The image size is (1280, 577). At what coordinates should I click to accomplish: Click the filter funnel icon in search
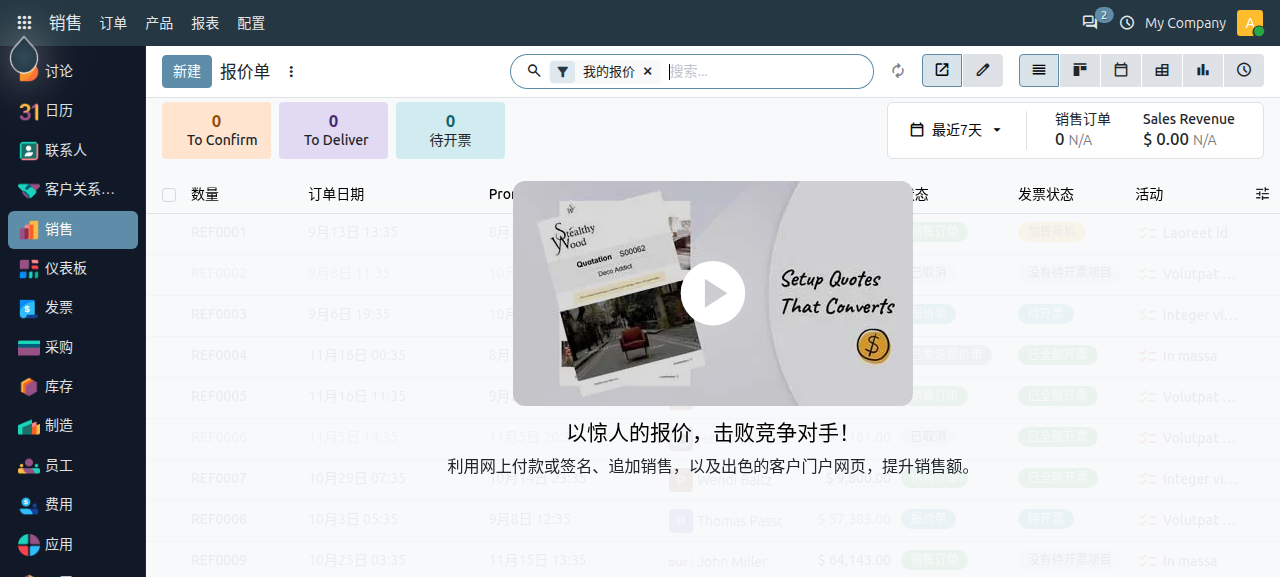point(563,72)
